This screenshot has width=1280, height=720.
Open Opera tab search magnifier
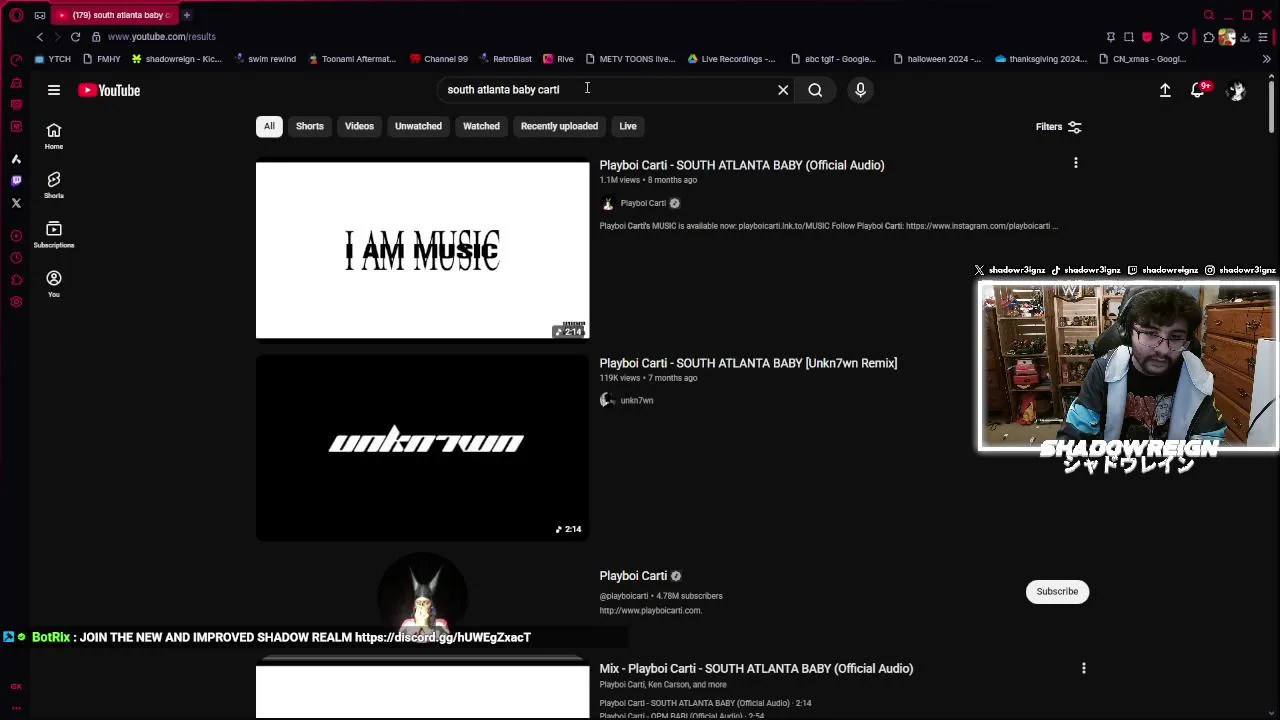1209,15
